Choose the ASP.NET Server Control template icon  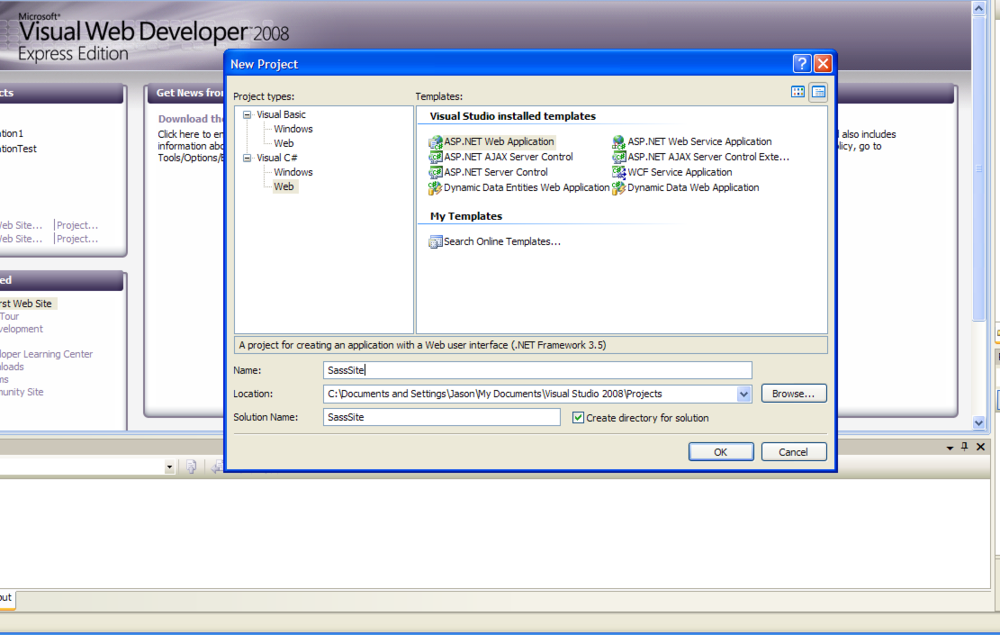click(x=436, y=172)
